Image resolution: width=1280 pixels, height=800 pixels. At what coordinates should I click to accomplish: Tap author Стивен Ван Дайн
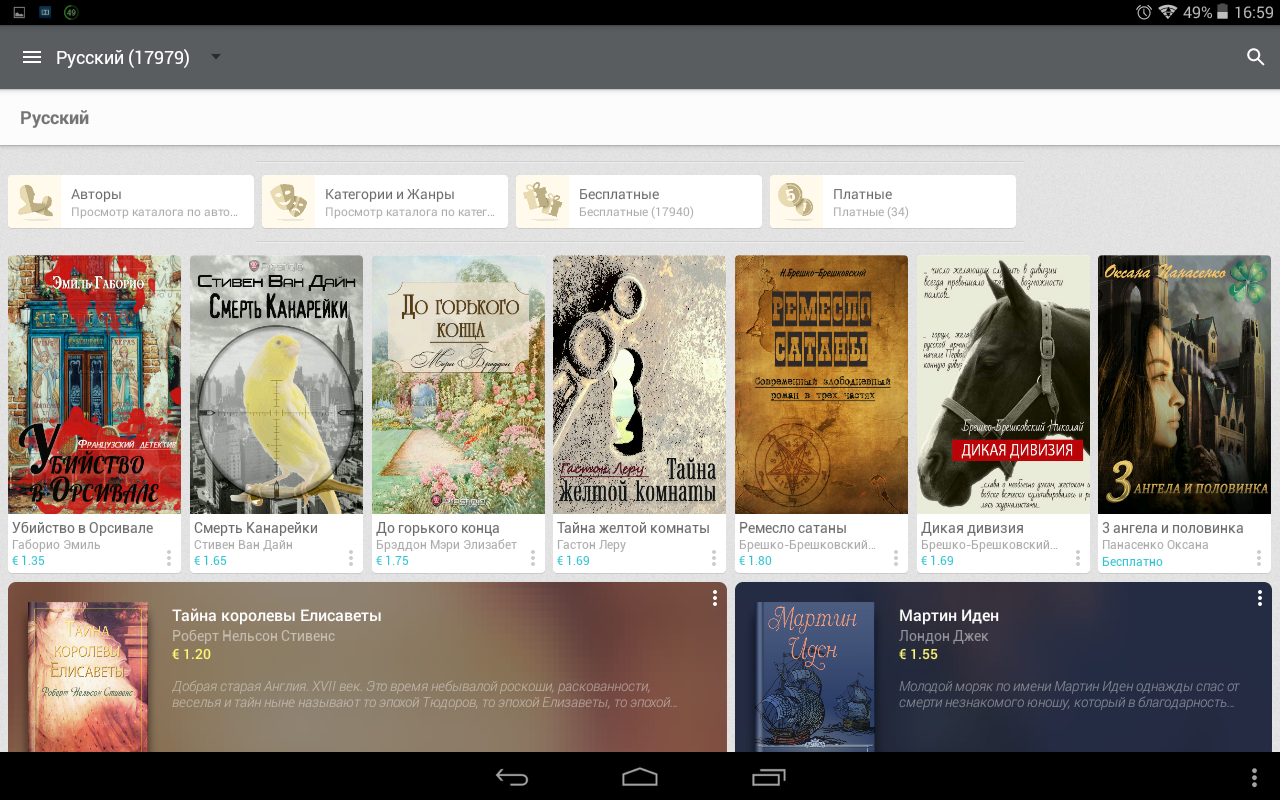click(243, 545)
